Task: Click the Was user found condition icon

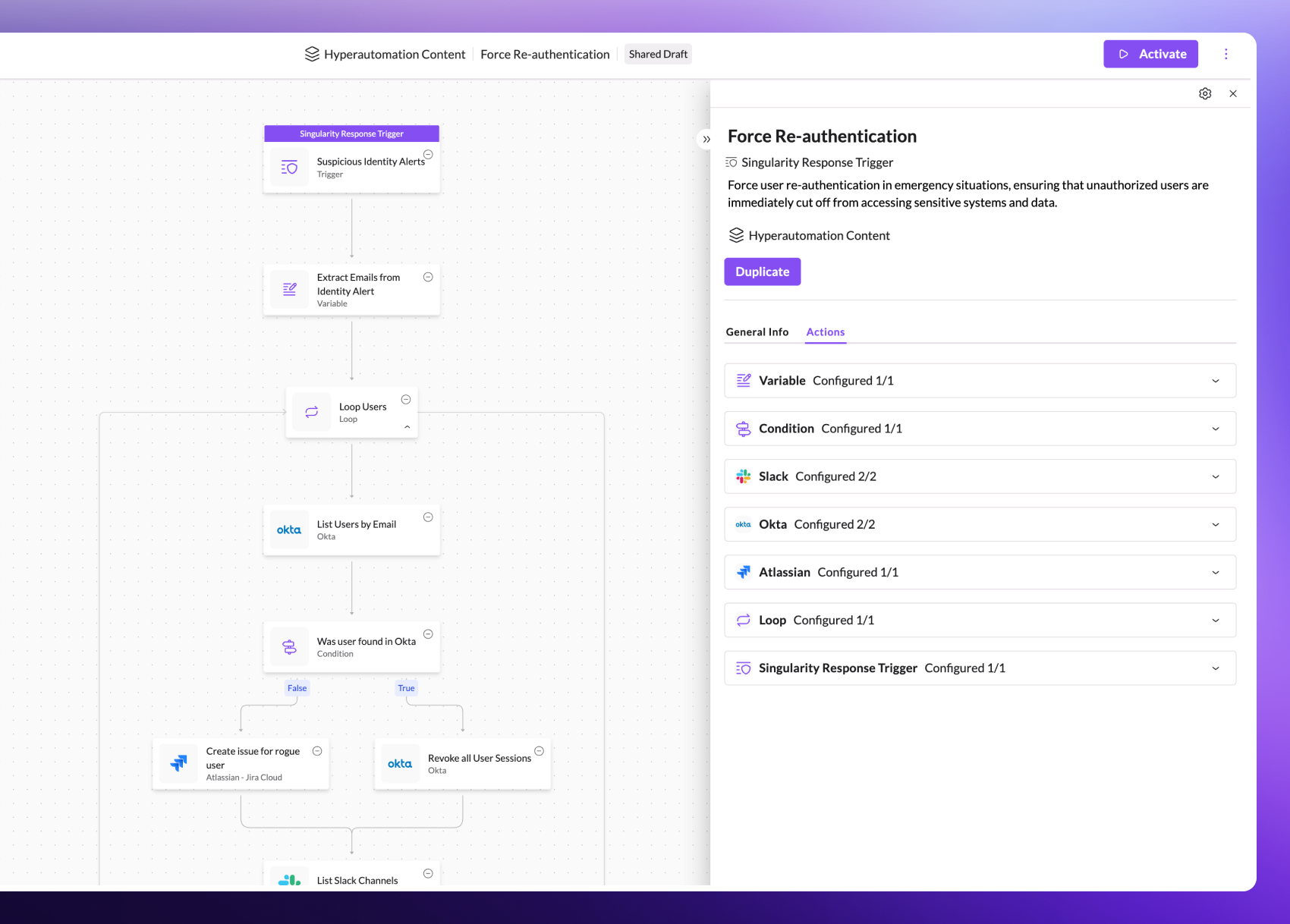Action: point(289,647)
